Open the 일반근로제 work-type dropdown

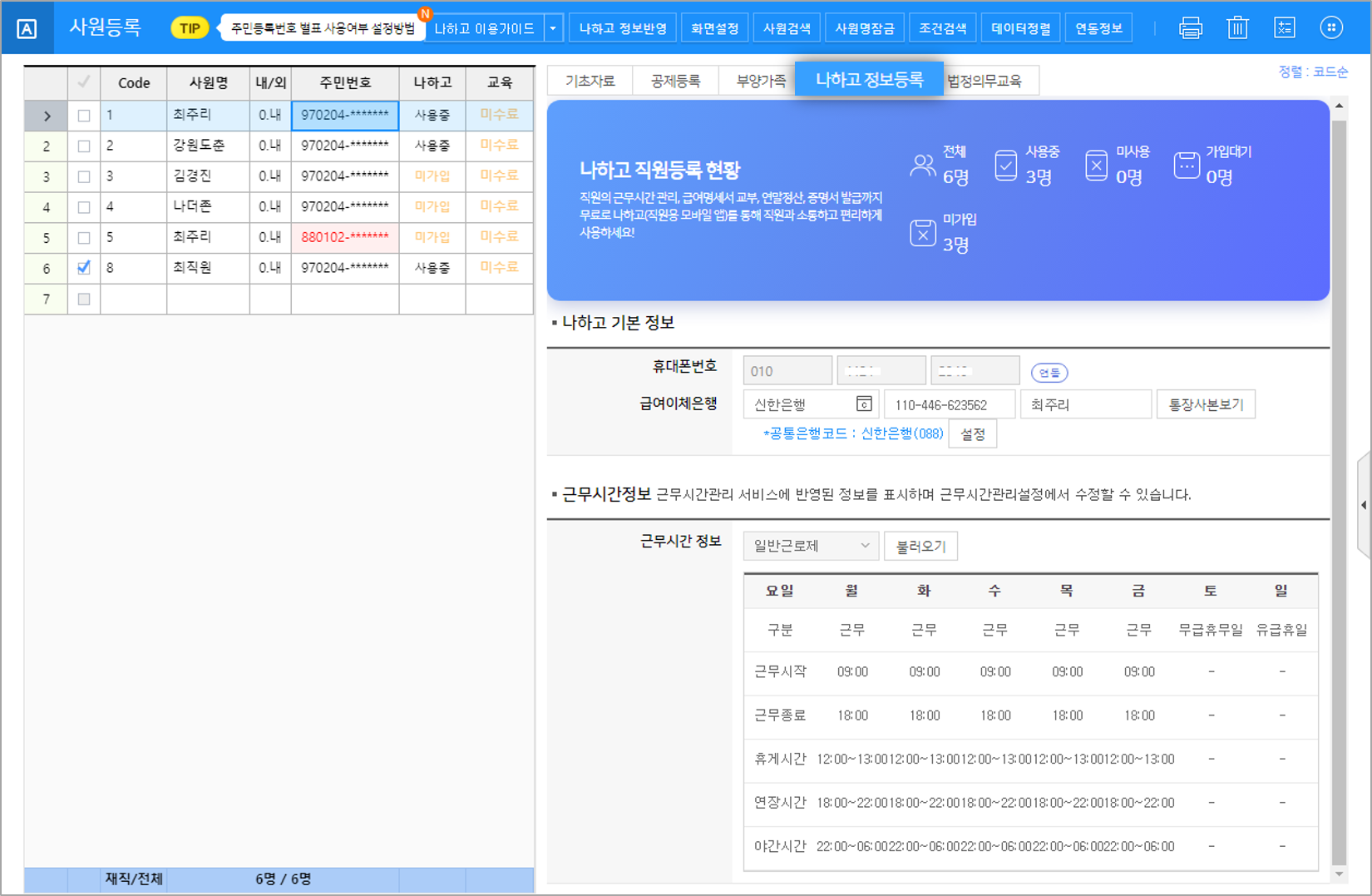(810, 546)
